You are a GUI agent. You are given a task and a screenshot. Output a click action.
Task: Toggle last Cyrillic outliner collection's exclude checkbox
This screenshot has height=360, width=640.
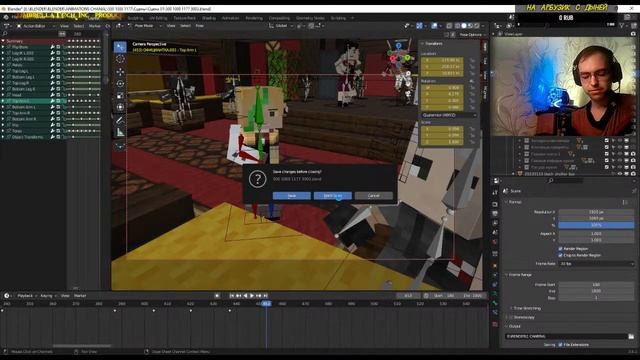607,167
